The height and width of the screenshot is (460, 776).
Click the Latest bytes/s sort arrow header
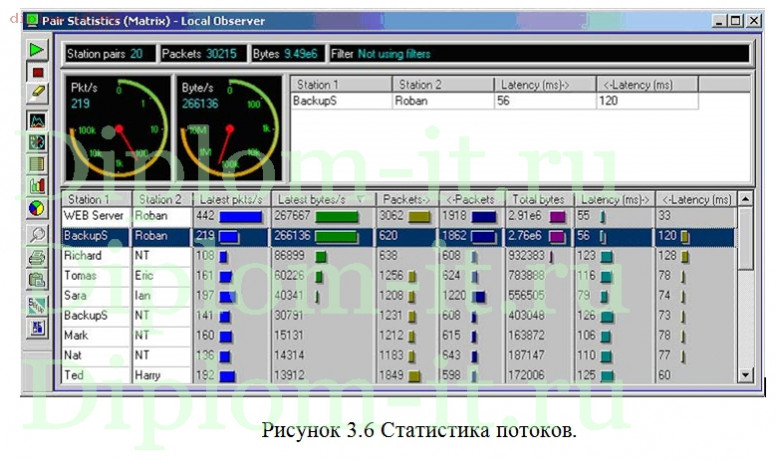[323, 199]
